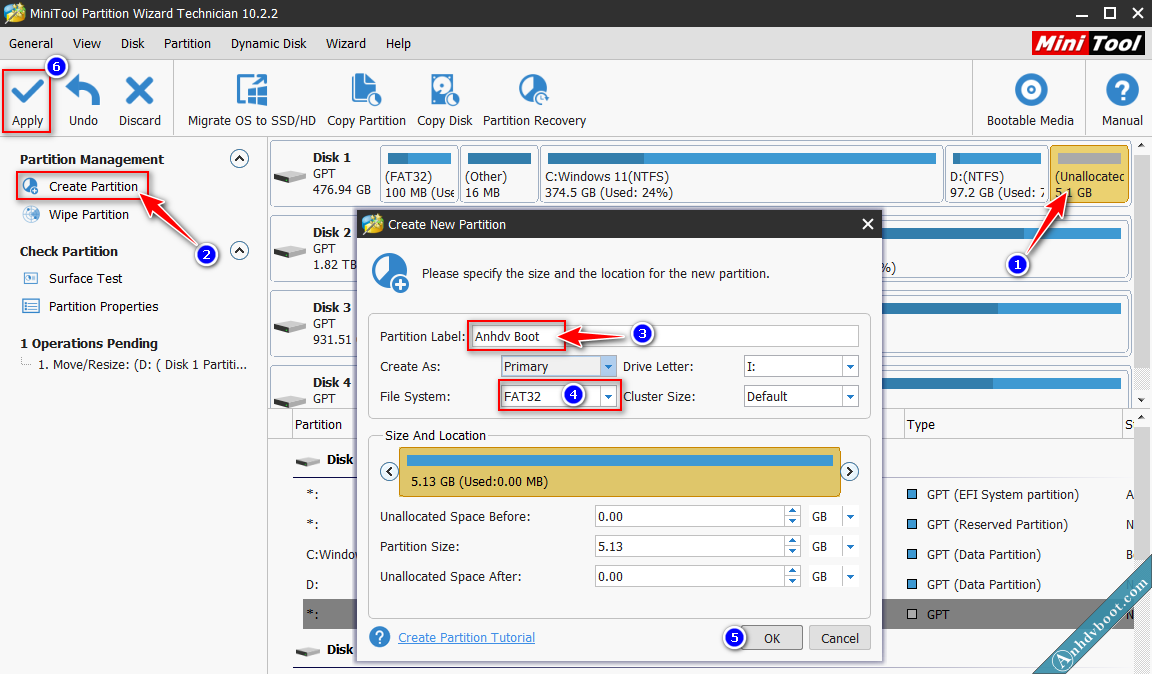The height and width of the screenshot is (674, 1152).
Task: Select Disk 1 drive icon
Action: point(289,176)
